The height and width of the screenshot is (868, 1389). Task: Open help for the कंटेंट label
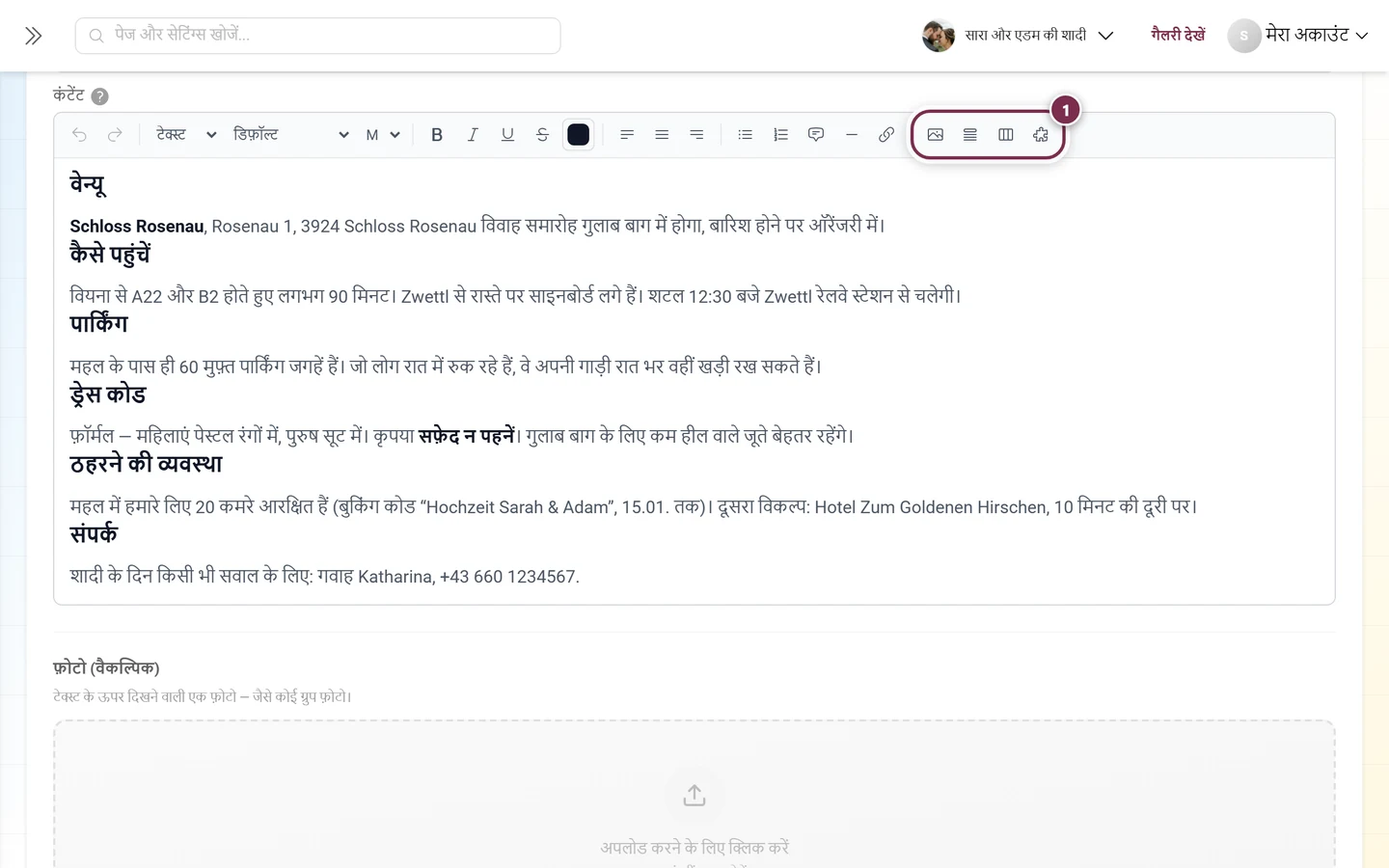tap(99, 96)
